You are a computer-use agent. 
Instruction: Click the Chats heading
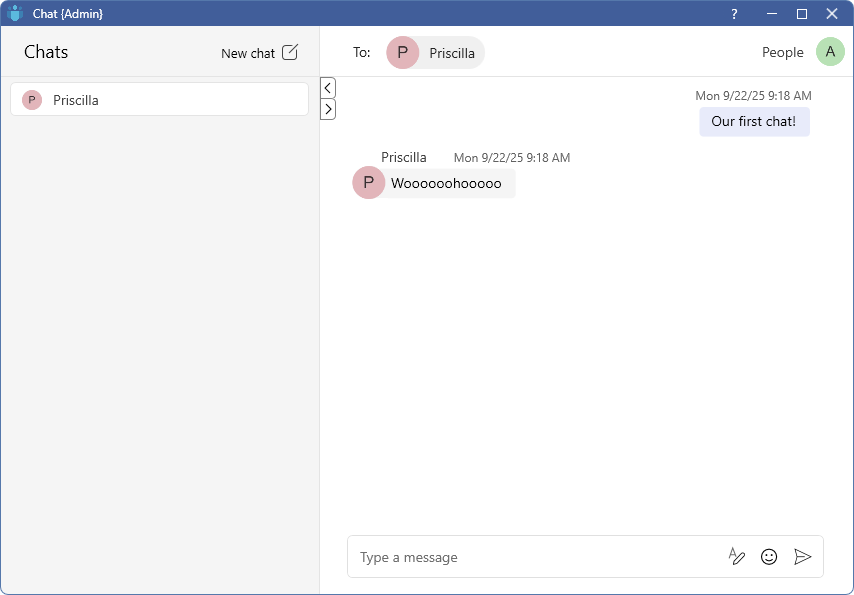[x=46, y=53]
